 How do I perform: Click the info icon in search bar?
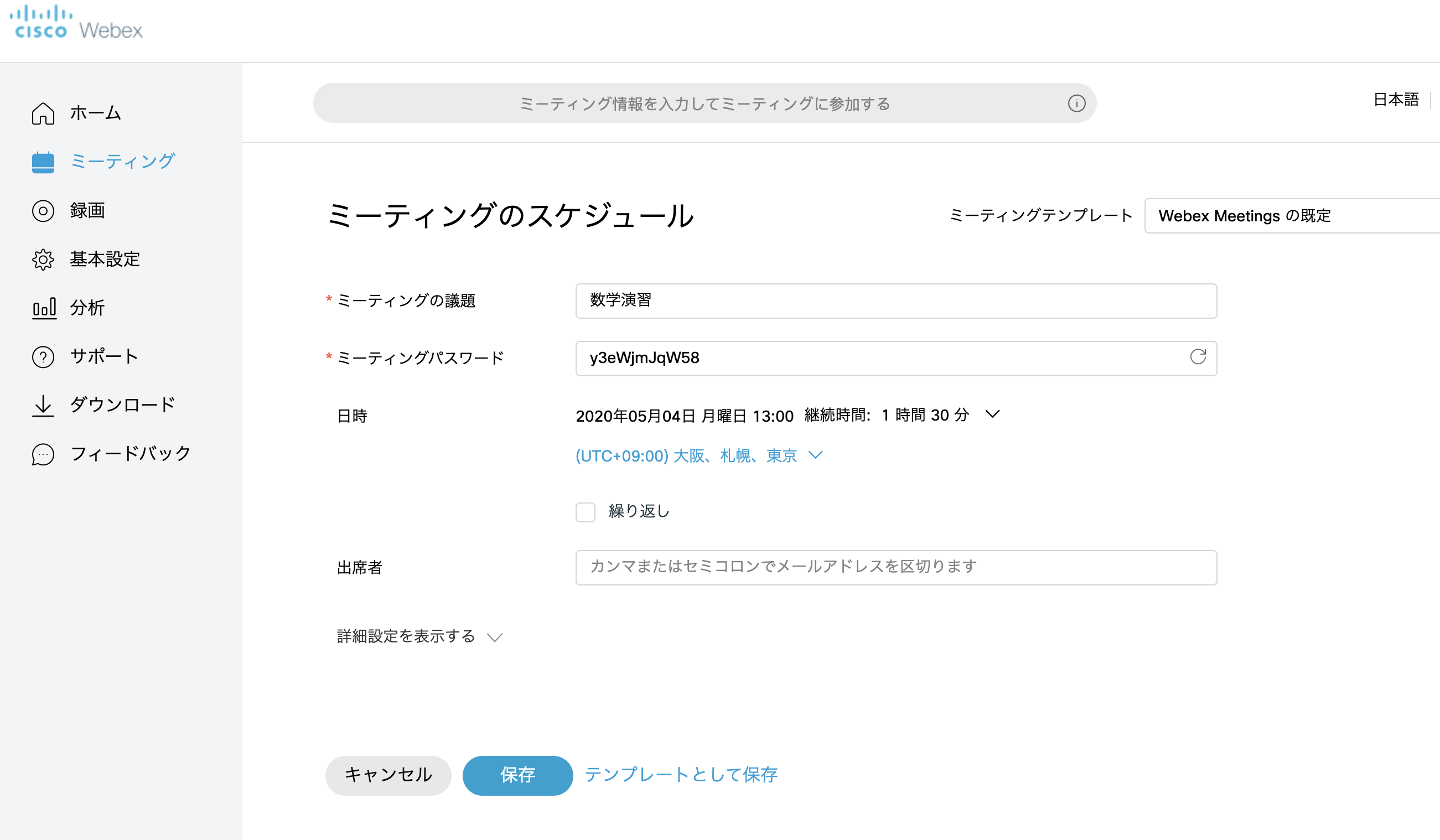tap(1076, 103)
